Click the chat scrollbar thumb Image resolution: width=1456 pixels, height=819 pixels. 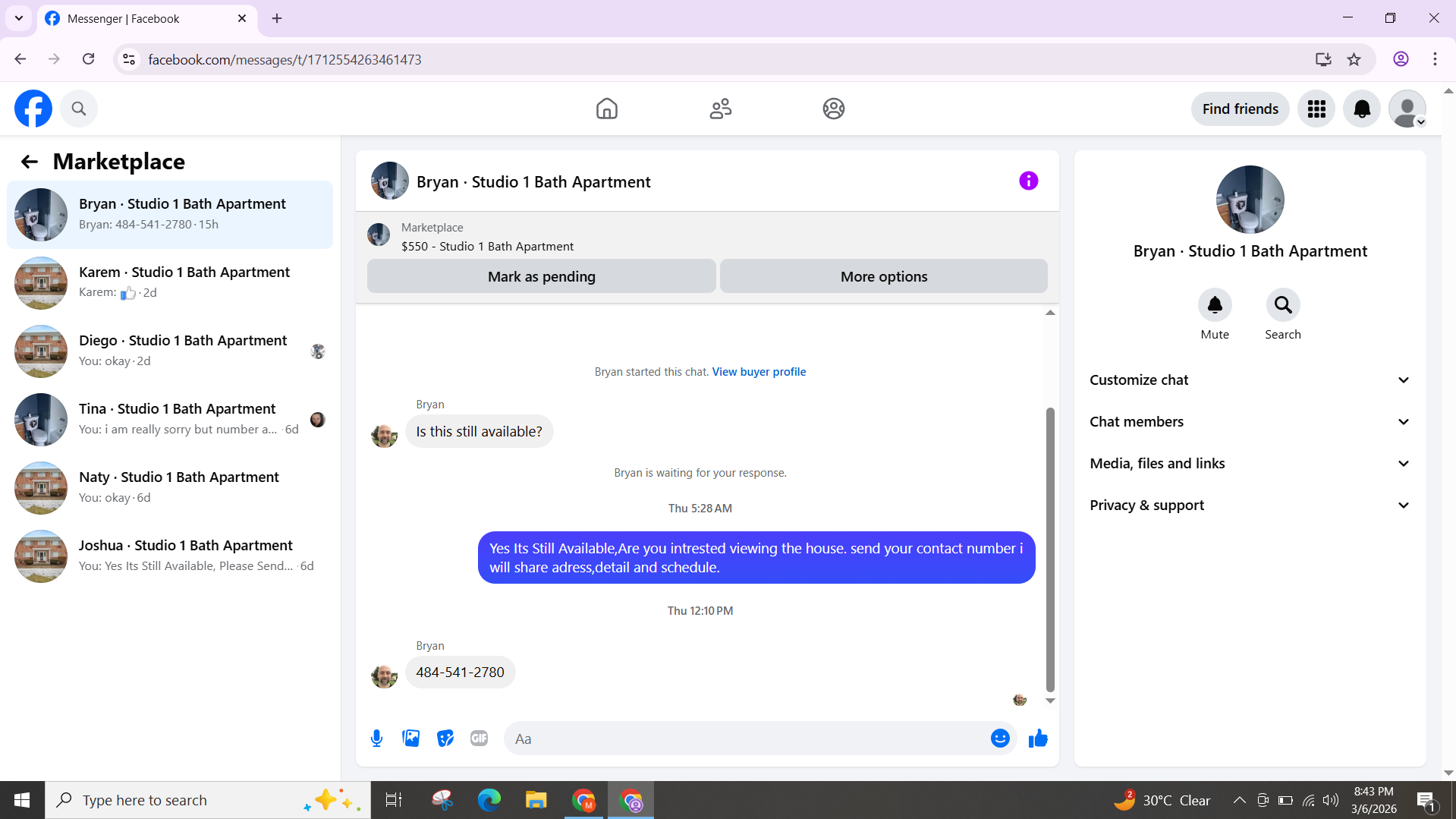1050,550
